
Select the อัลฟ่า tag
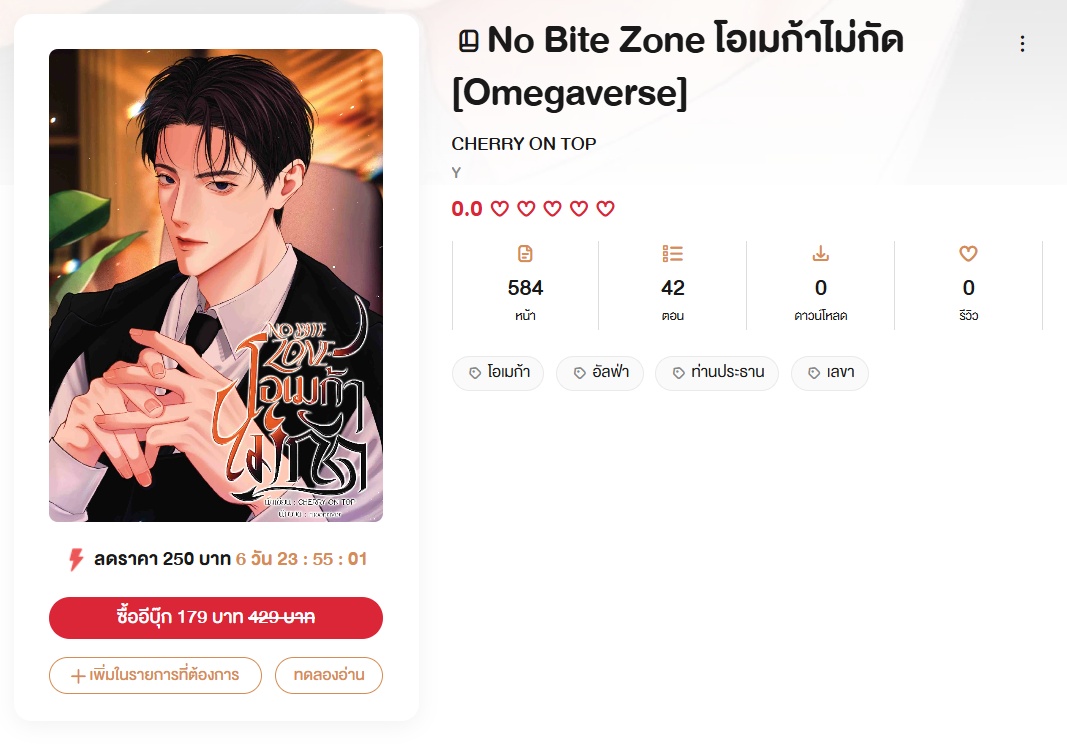[600, 373]
